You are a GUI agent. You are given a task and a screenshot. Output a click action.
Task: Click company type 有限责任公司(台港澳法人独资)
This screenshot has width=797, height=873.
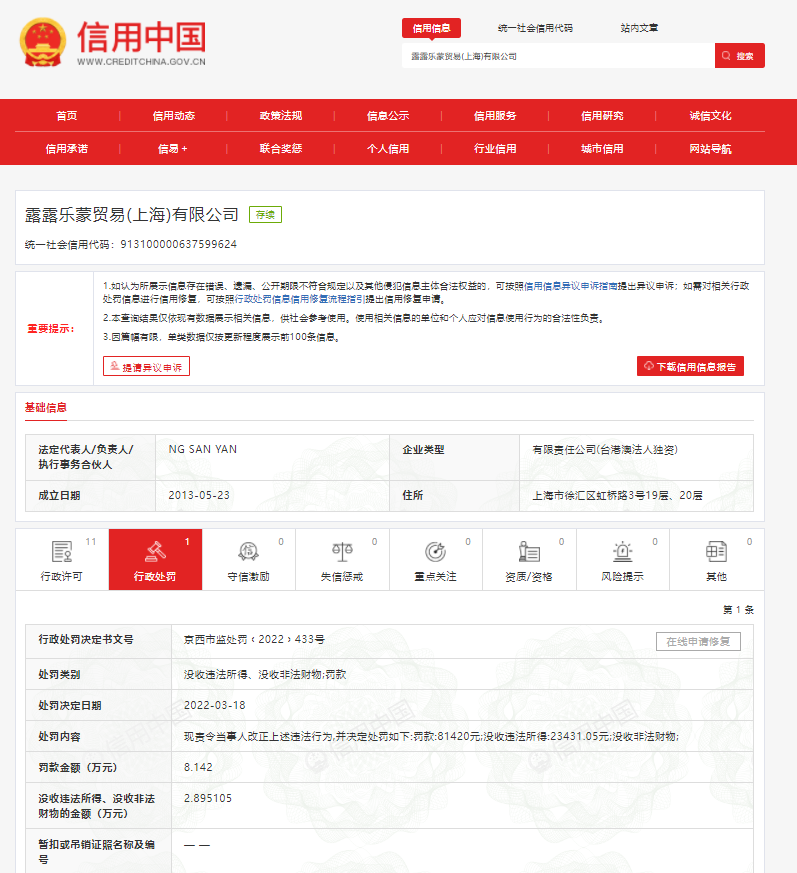click(x=605, y=450)
